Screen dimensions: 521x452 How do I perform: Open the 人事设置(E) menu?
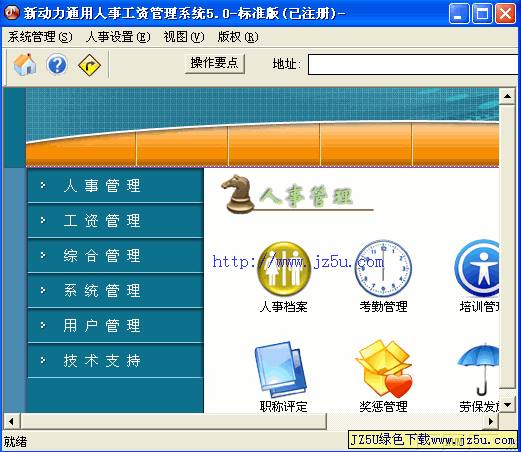click(x=118, y=37)
